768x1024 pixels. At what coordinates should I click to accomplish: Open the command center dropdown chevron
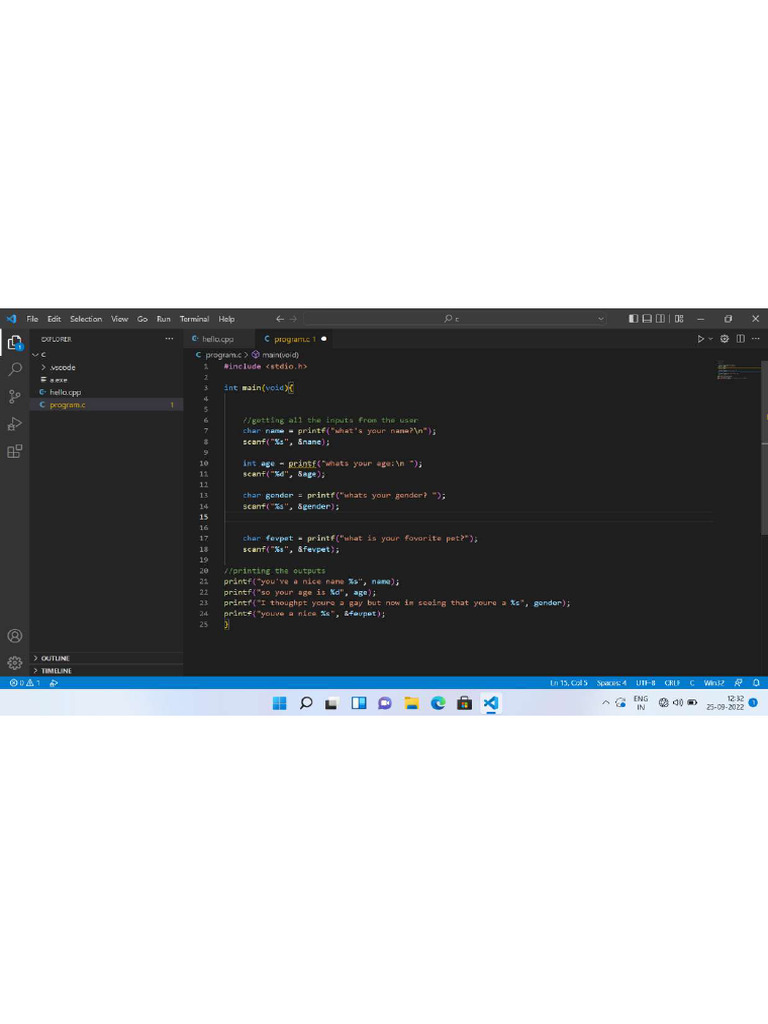[600, 319]
